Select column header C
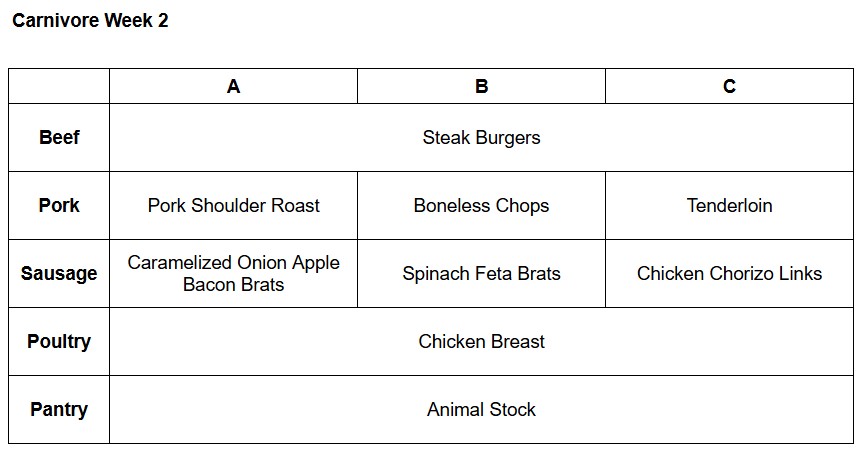The height and width of the screenshot is (452, 858). [x=729, y=86]
